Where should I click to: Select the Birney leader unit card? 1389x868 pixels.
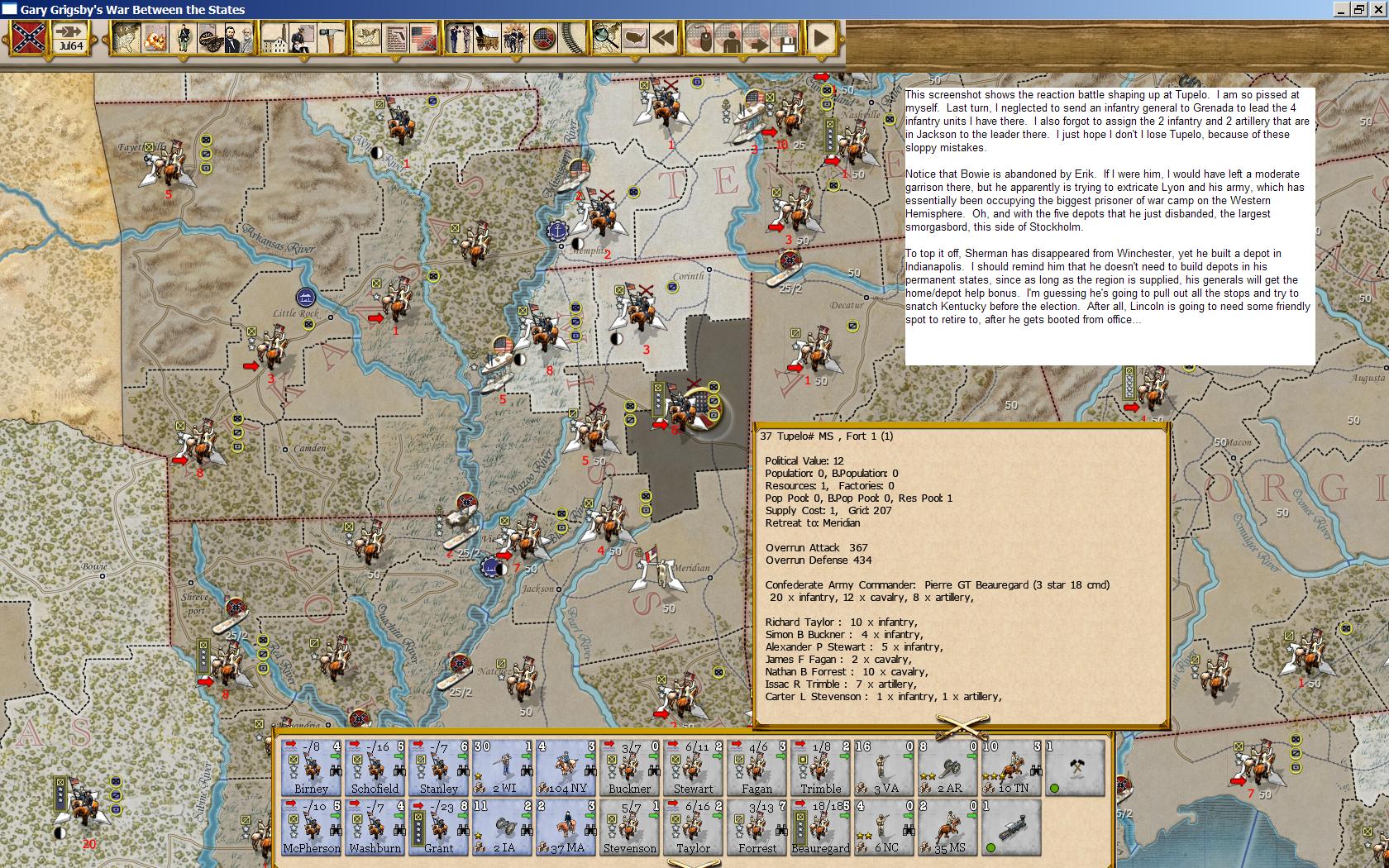pos(312,768)
